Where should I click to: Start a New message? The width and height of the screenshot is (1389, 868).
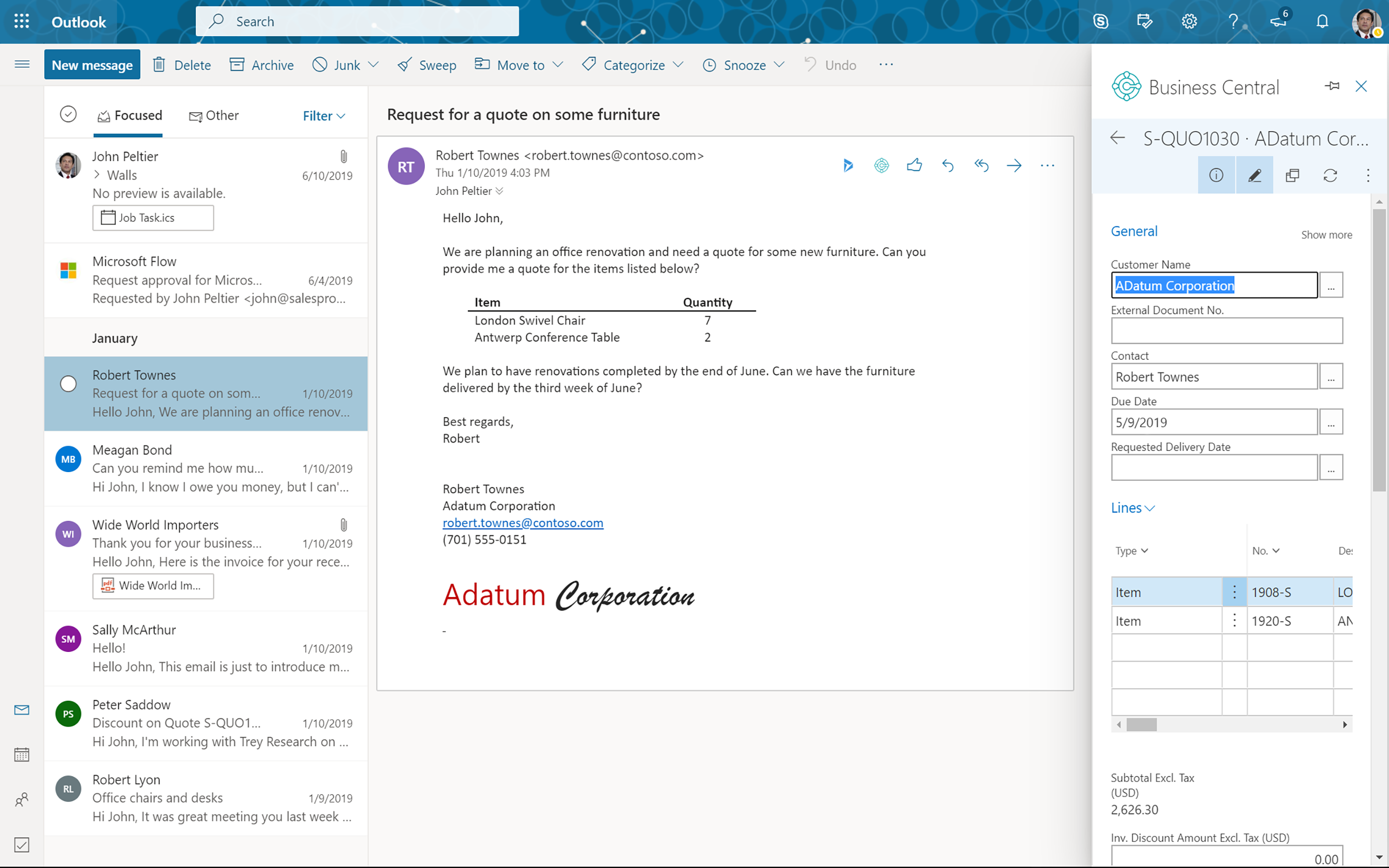pyautogui.click(x=92, y=64)
